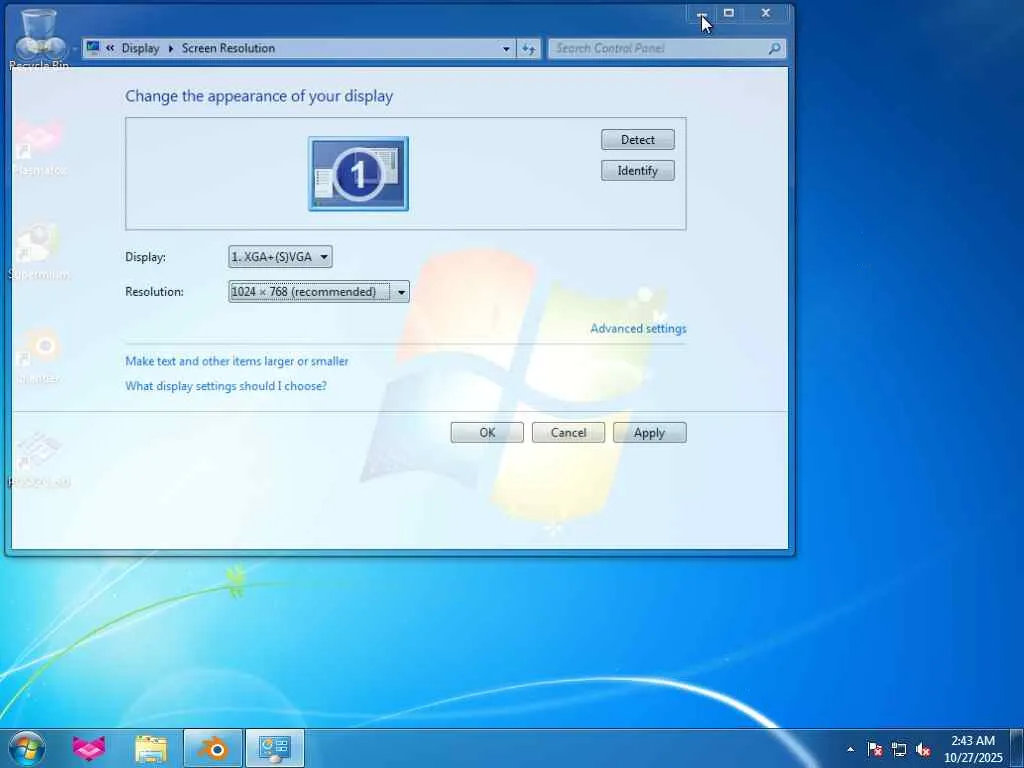Open What display settings should I choose link

coord(226,386)
